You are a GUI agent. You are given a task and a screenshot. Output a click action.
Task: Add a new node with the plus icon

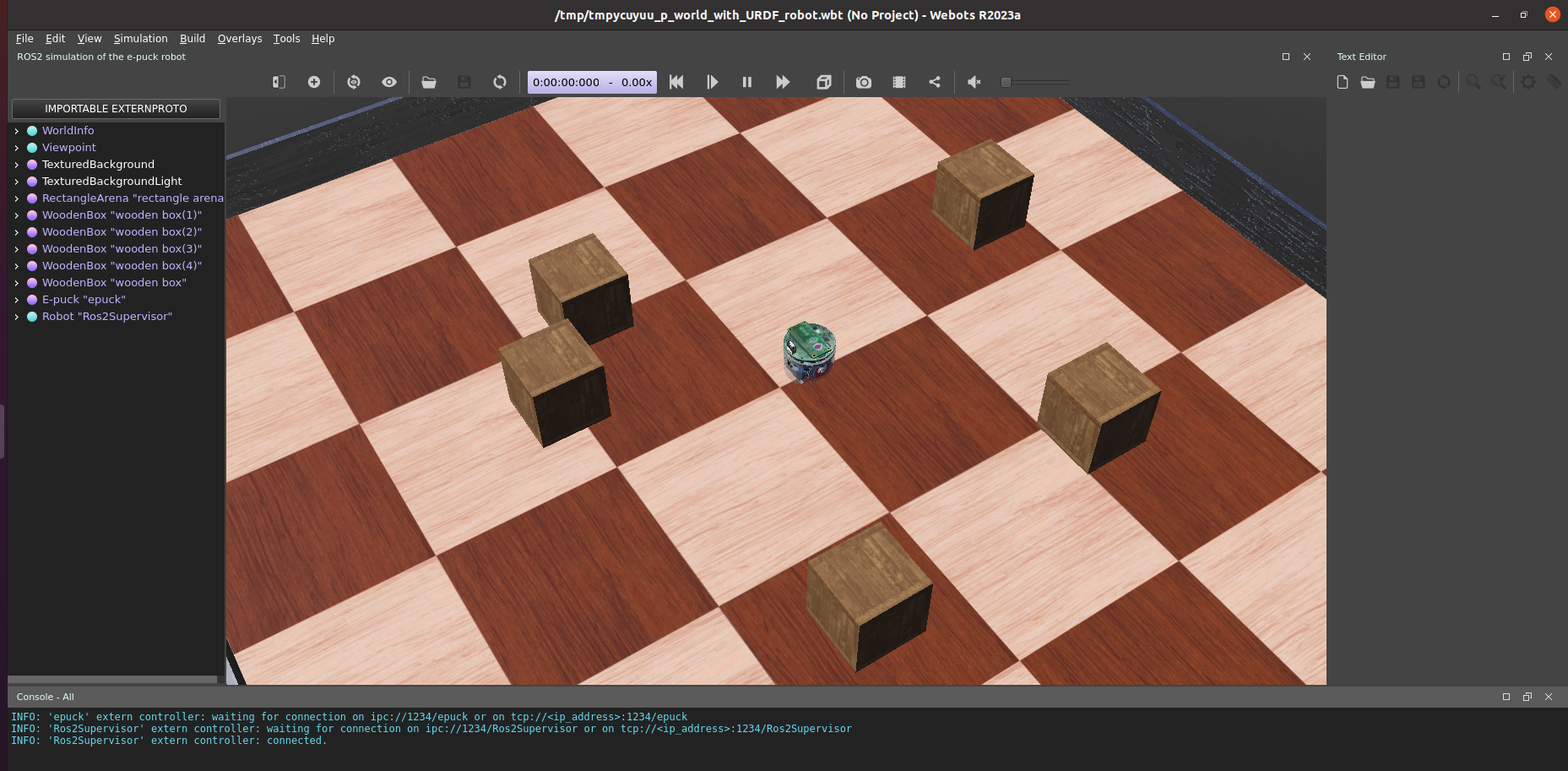[x=313, y=82]
